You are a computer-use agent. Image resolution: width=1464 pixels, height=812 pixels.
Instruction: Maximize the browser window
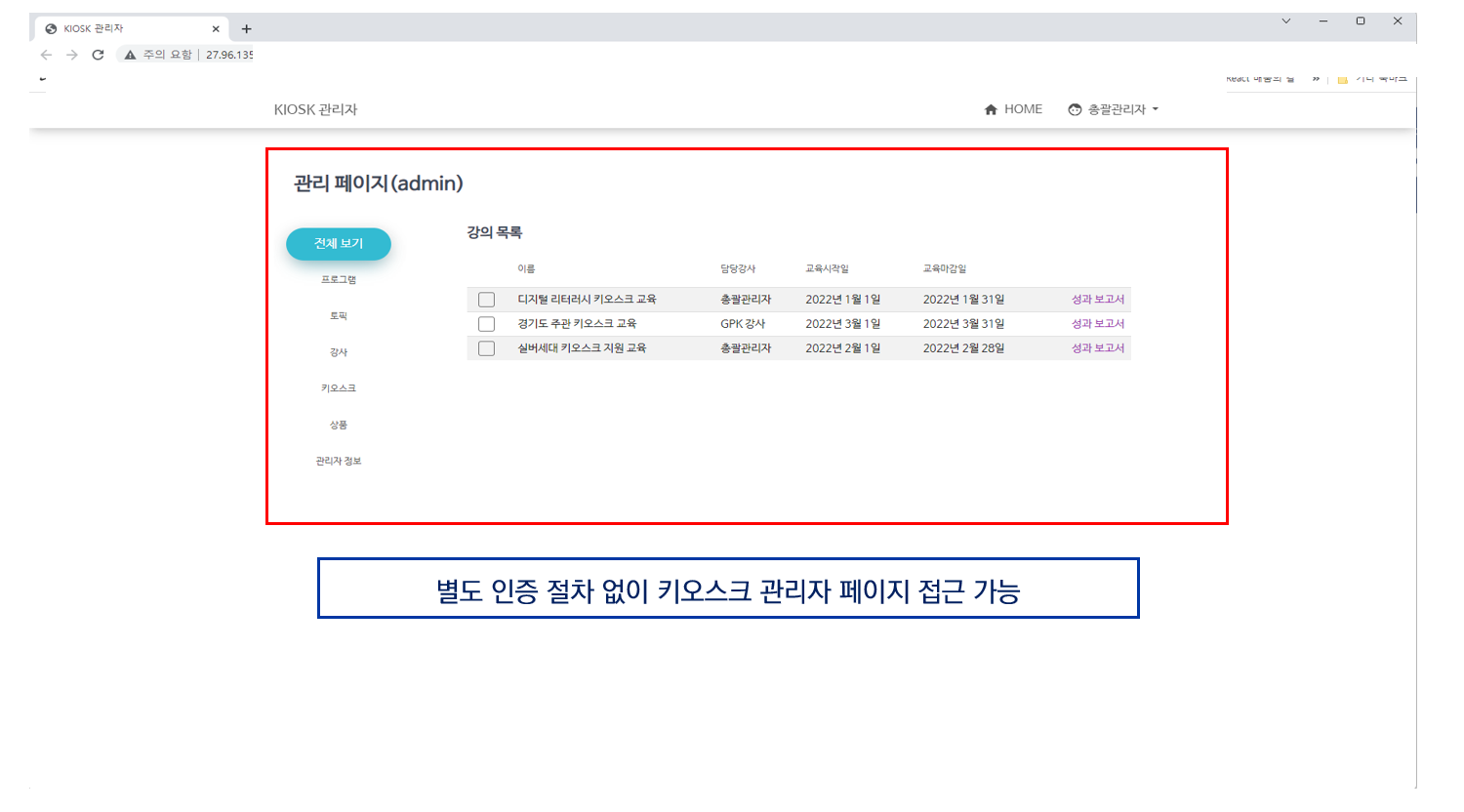[1361, 20]
